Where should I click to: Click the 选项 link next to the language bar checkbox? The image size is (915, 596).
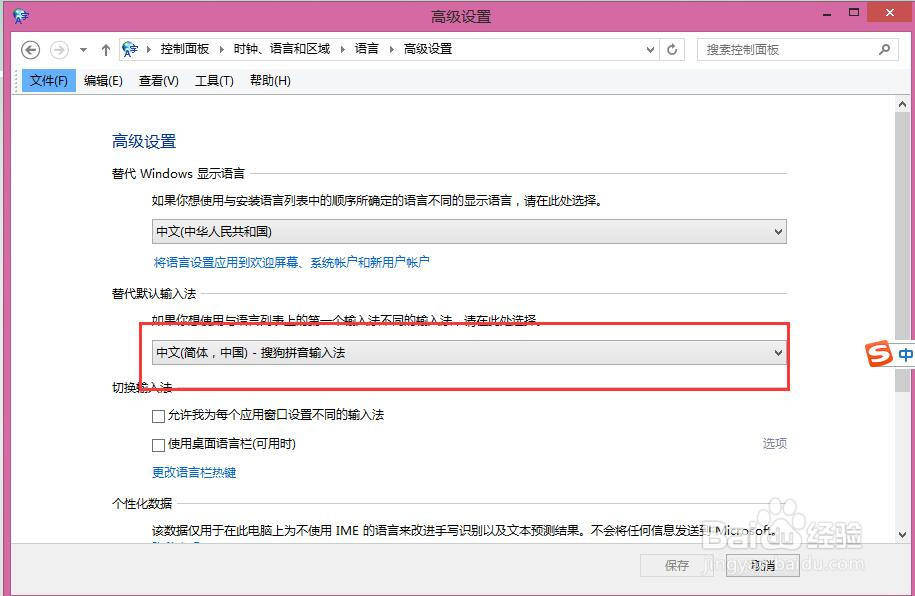pos(775,443)
